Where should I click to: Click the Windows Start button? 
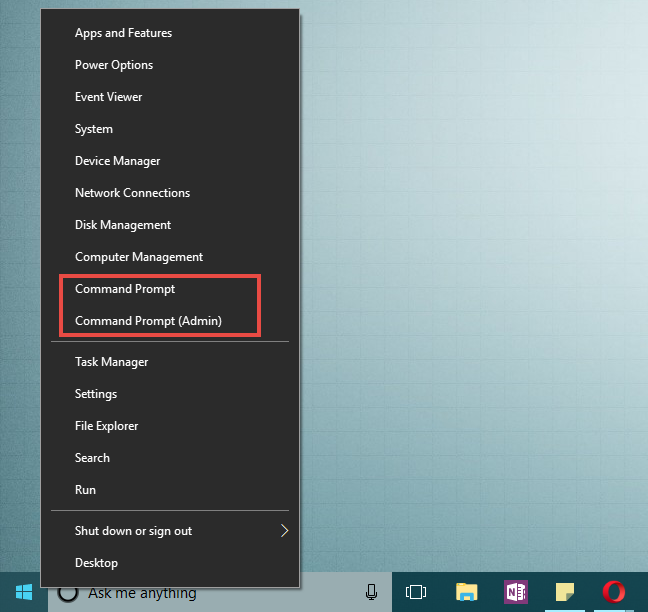[x=23, y=592]
